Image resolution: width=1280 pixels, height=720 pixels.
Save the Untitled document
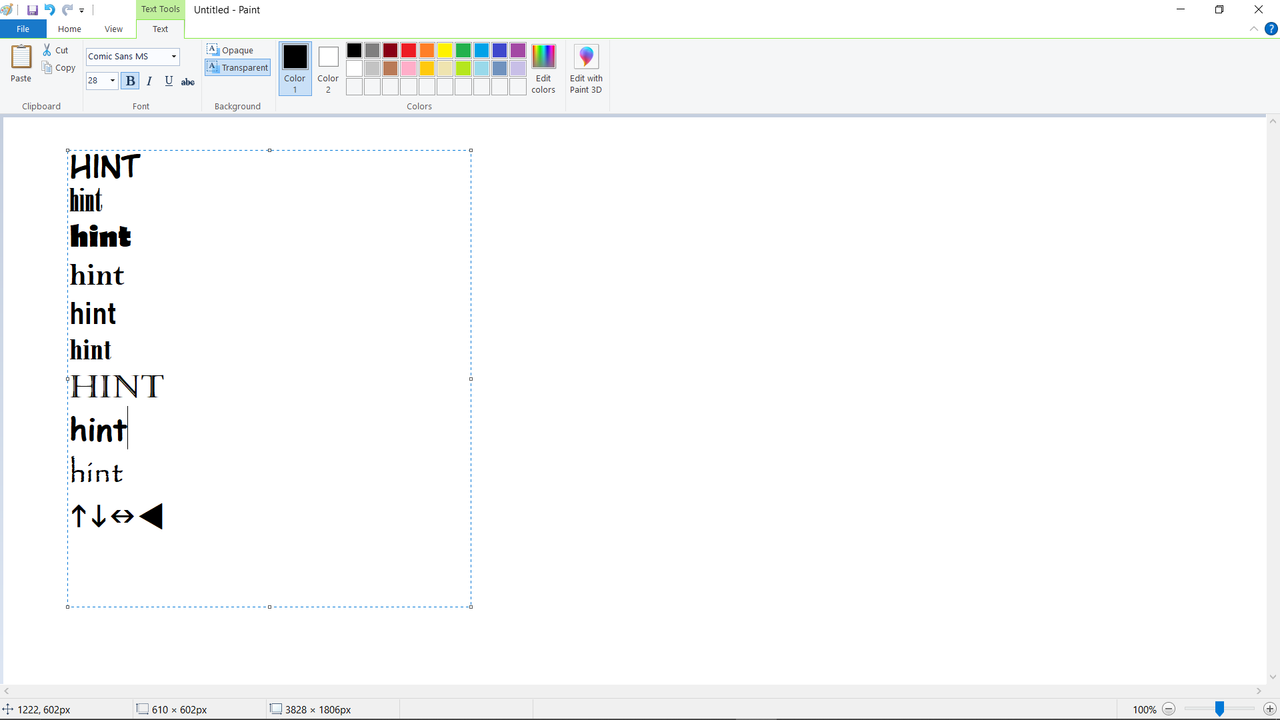(33, 9)
